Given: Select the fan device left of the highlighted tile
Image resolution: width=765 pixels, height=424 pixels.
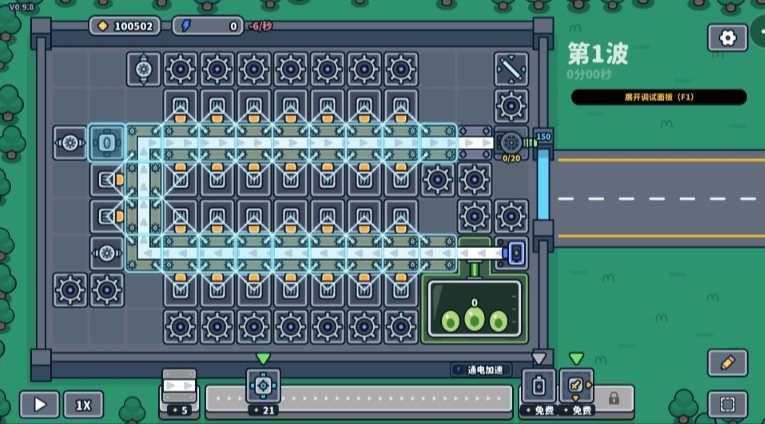Looking at the screenshot, I should (70, 142).
